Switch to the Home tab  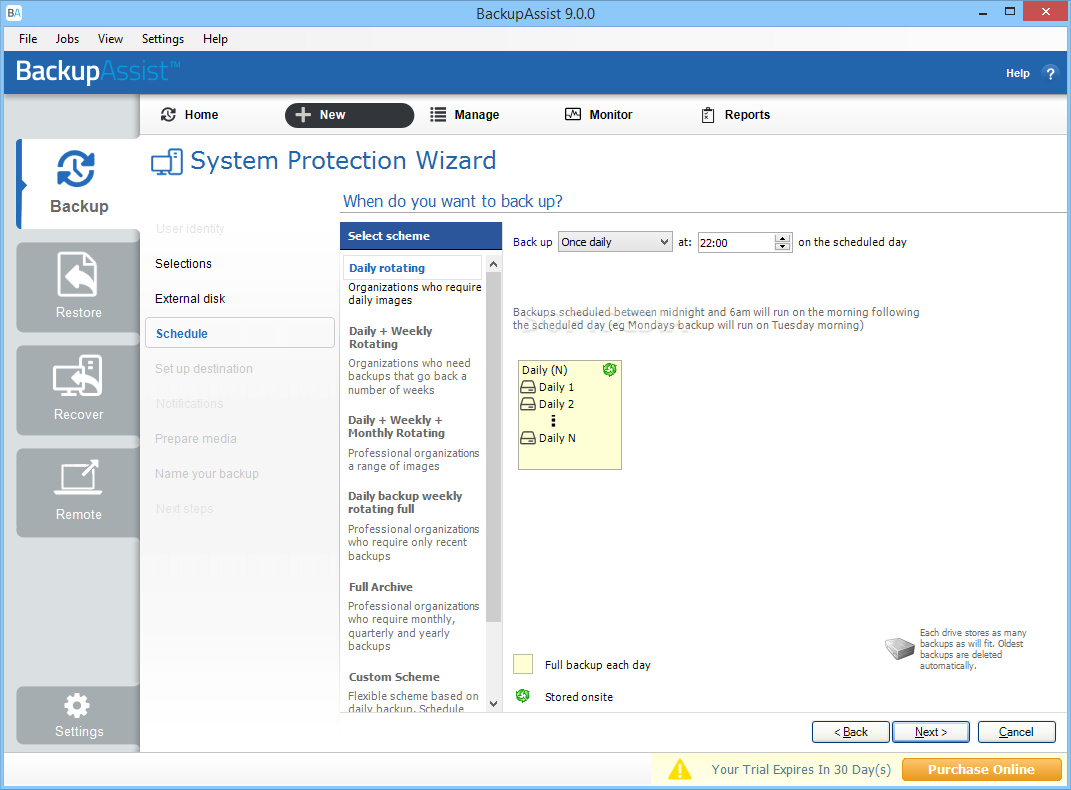[189, 115]
